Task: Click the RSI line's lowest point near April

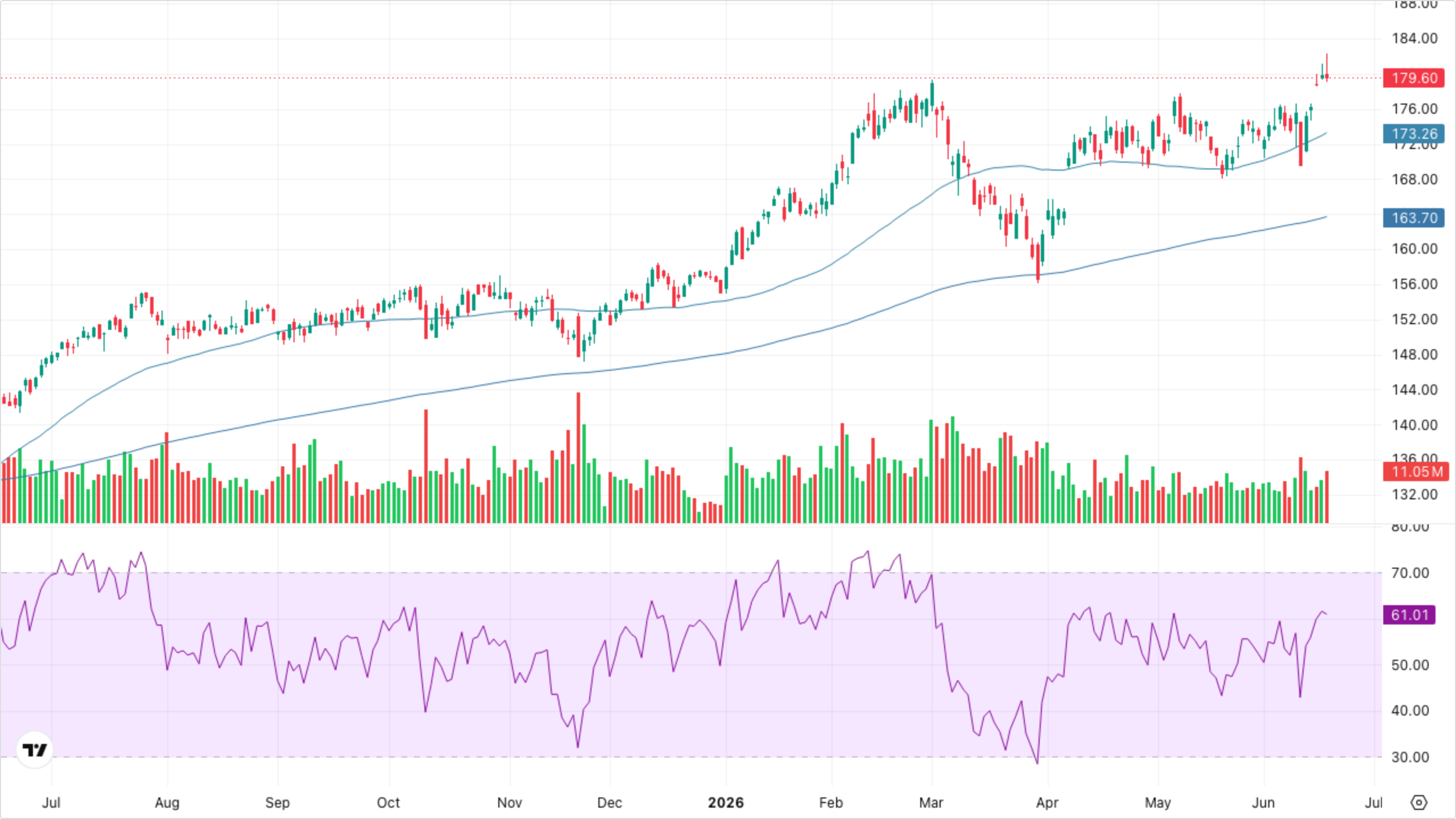Action: 1037,763
